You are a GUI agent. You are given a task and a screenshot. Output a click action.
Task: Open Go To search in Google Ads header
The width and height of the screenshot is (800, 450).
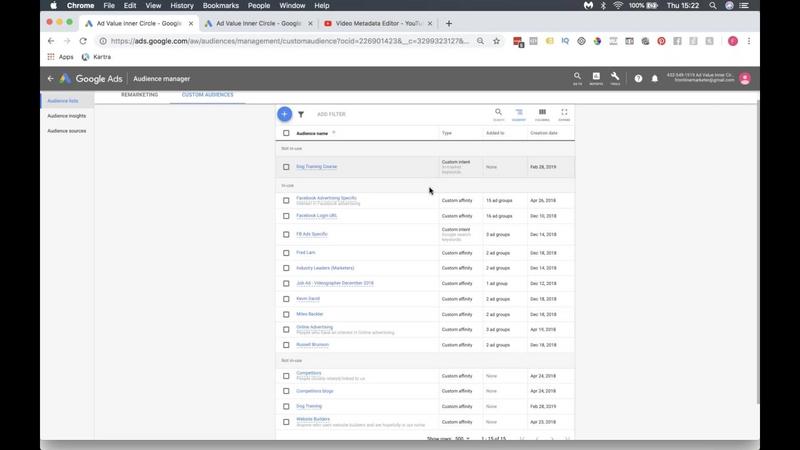click(577, 78)
